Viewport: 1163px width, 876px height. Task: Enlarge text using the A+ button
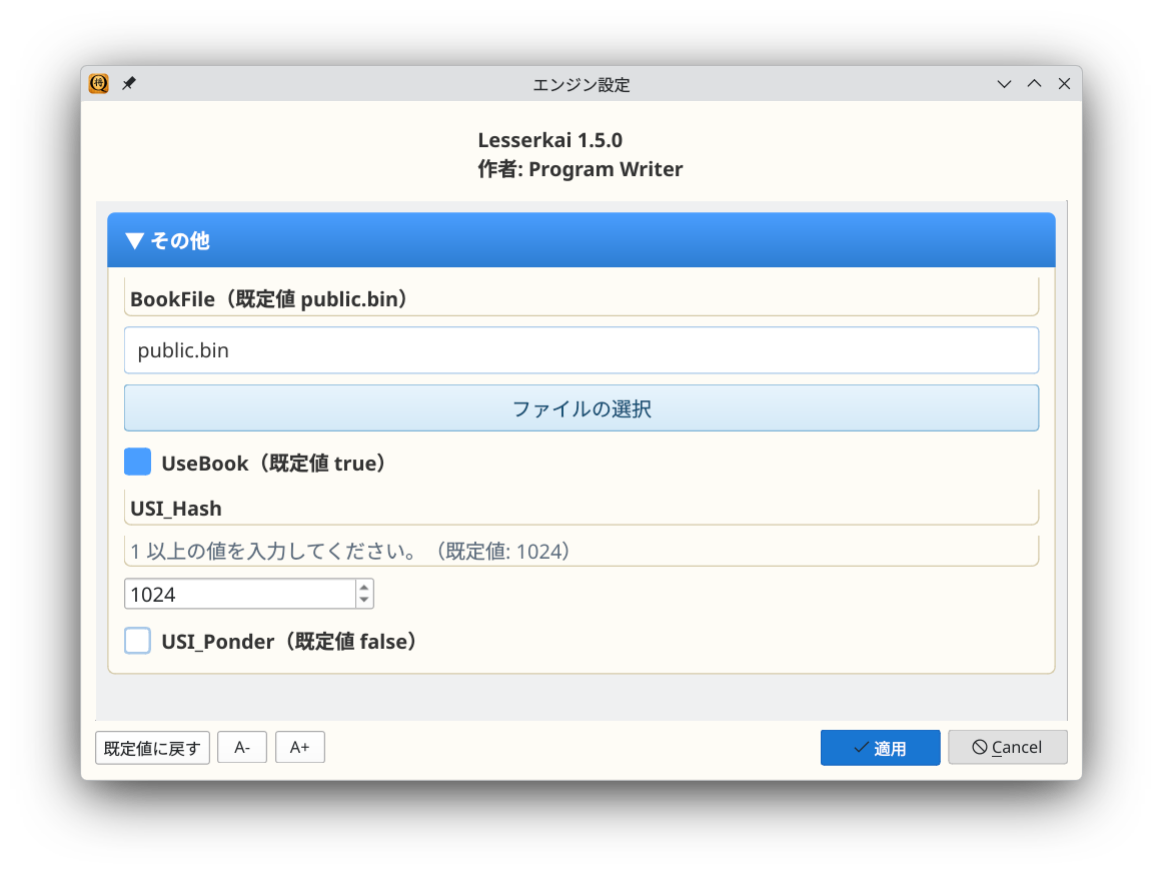pyautogui.click(x=300, y=747)
